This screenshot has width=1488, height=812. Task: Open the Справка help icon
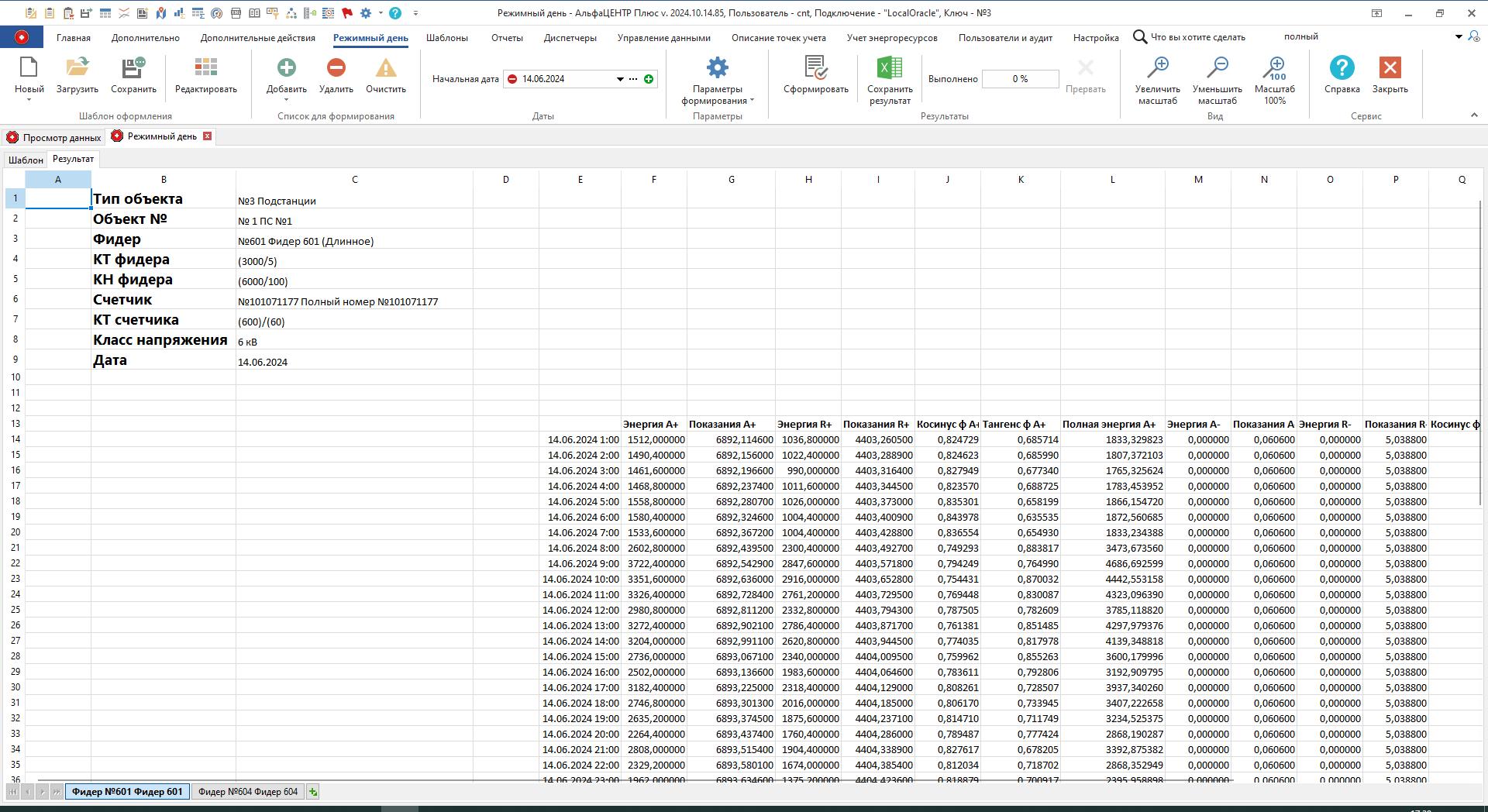1342,69
